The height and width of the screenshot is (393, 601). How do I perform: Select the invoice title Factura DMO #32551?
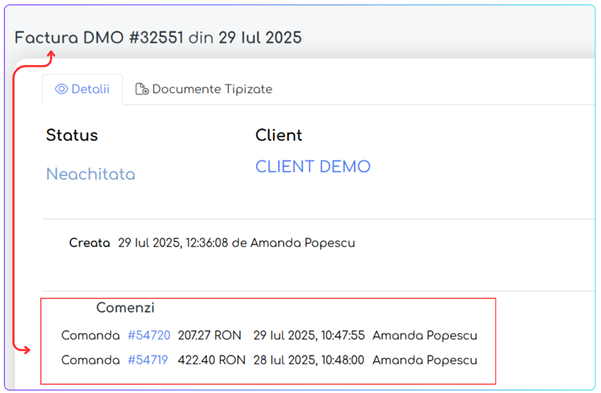tap(99, 38)
